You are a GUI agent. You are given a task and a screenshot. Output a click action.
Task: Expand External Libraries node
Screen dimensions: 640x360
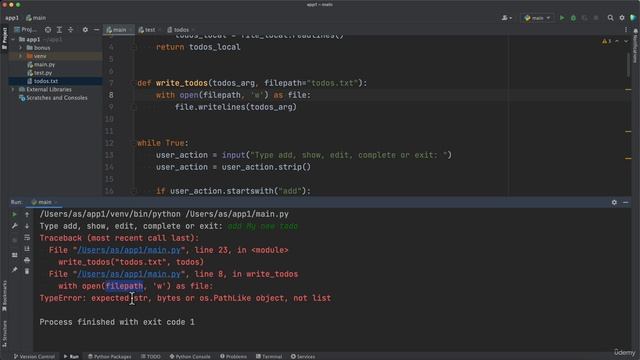coord(13,89)
